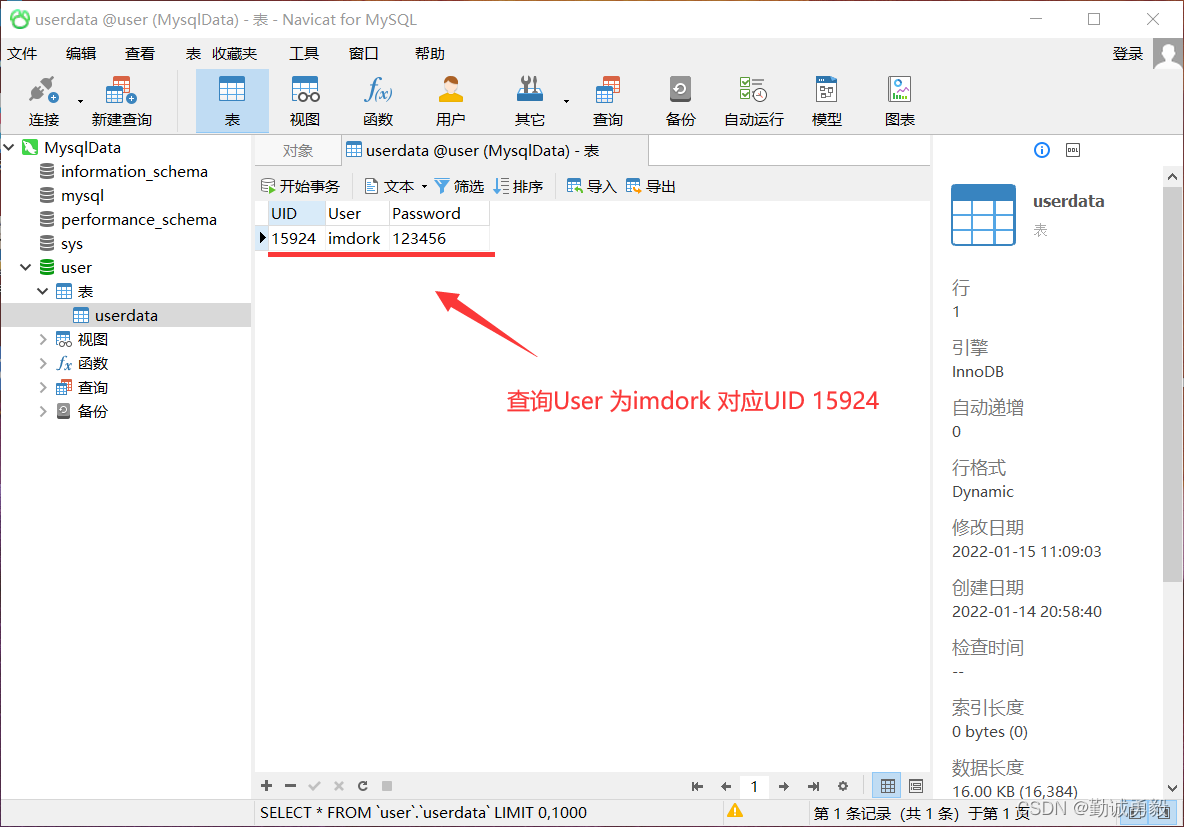Click the 其它 tools toolbar icon
1184x827 pixels.
(529, 100)
